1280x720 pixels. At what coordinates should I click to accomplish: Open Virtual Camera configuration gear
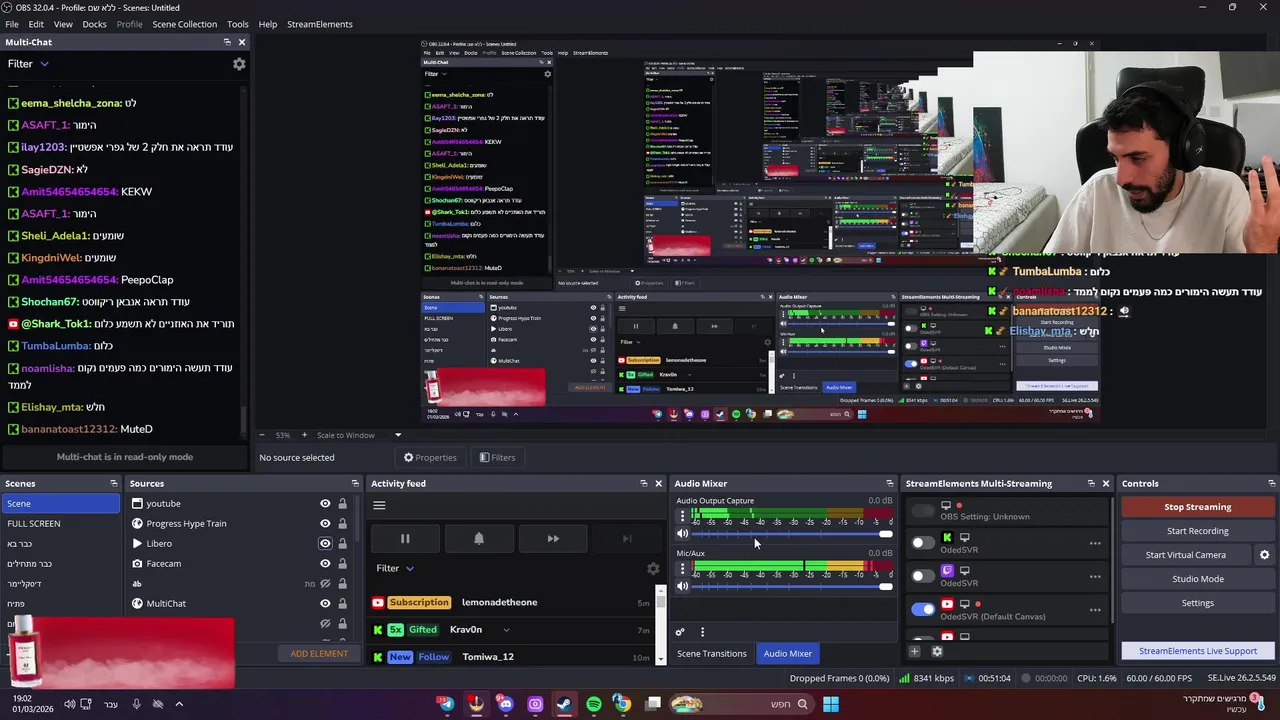point(1264,555)
